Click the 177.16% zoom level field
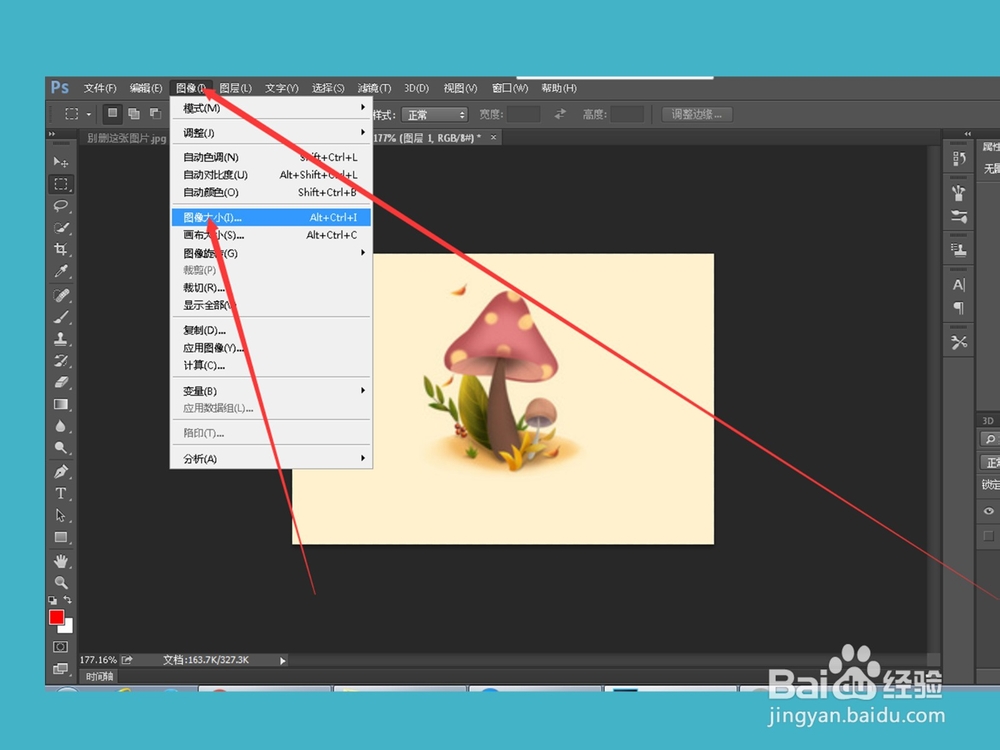Screen dimensions: 1000x750 point(98,660)
